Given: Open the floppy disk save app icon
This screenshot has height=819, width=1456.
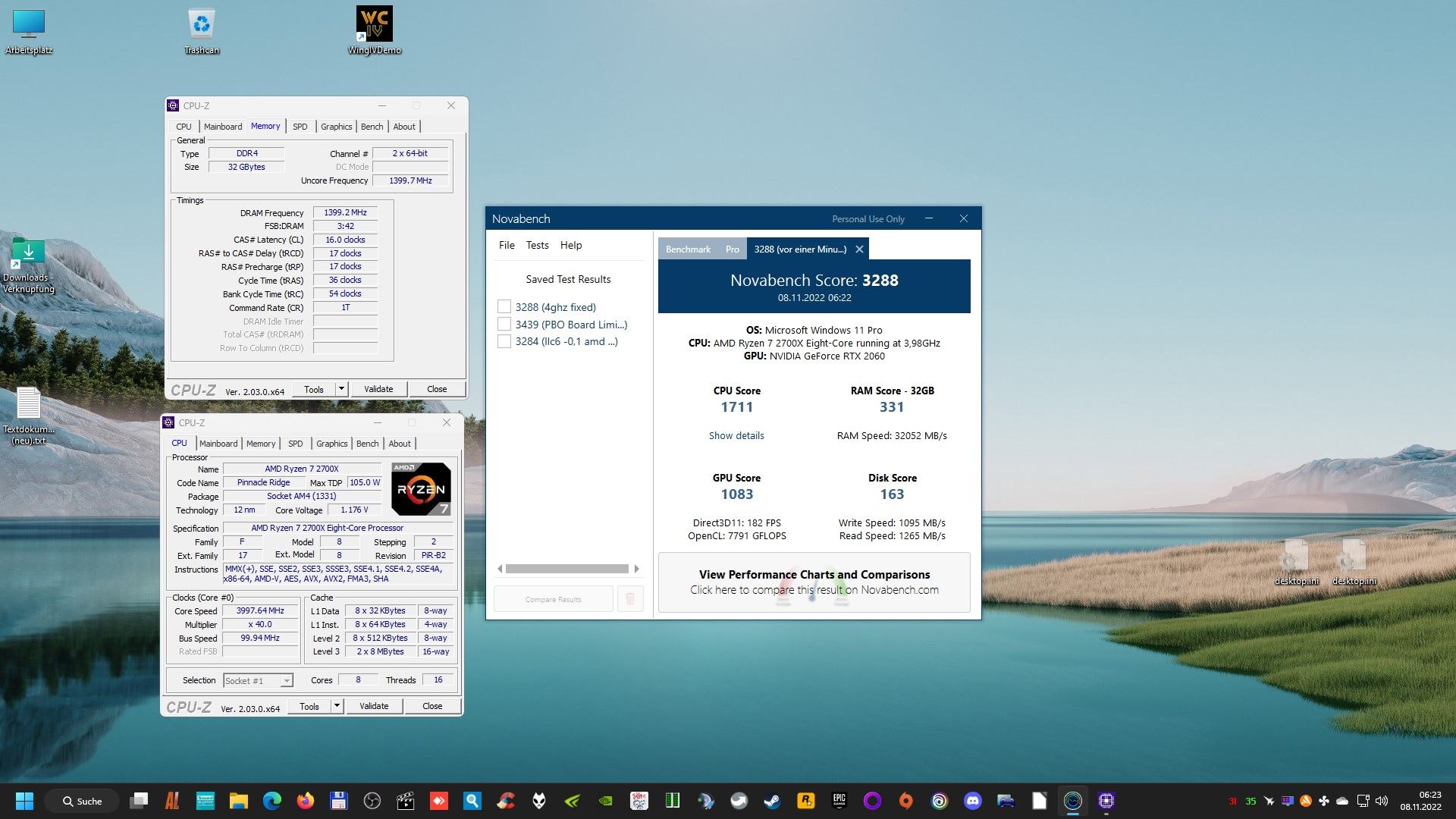Looking at the screenshot, I should (339, 801).
